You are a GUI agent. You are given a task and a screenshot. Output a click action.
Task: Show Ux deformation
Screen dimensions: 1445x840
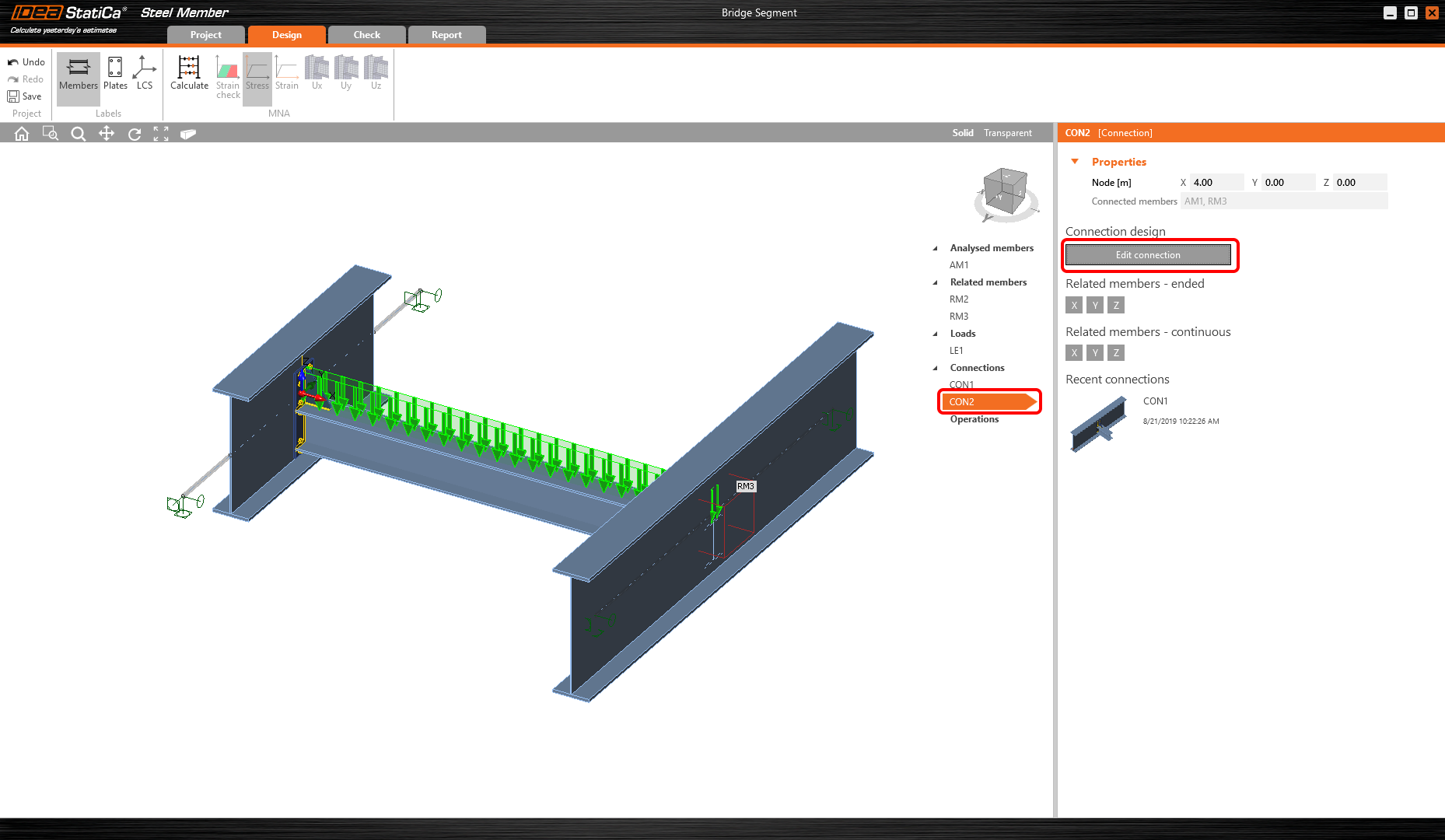pyautogui.click(x=317, y=74)
